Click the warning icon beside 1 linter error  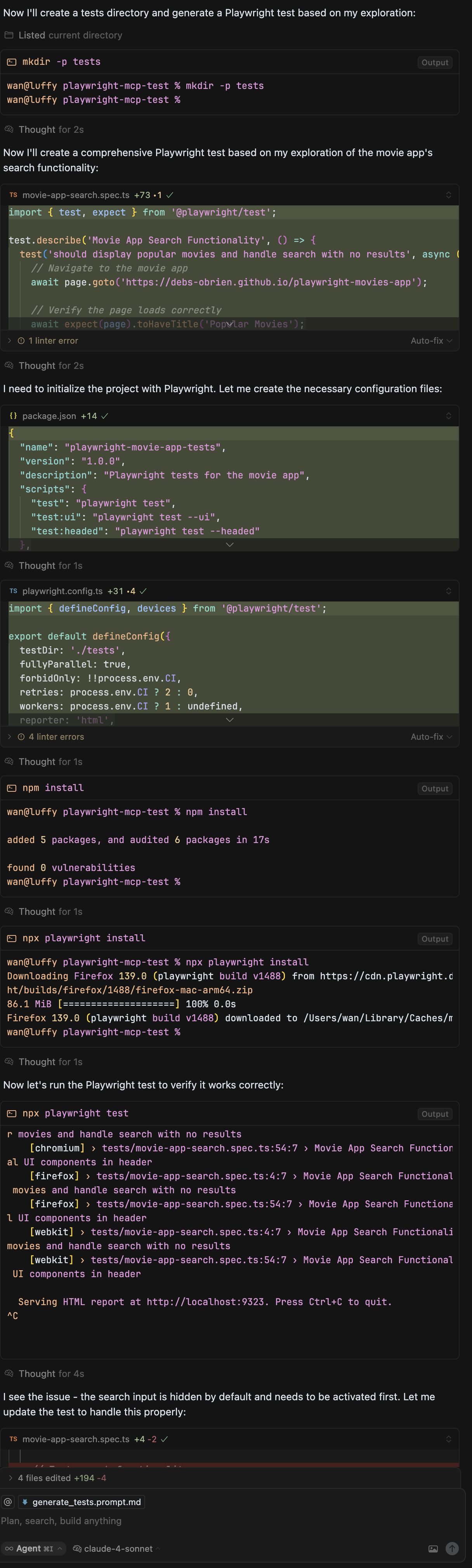pos(21,341)
